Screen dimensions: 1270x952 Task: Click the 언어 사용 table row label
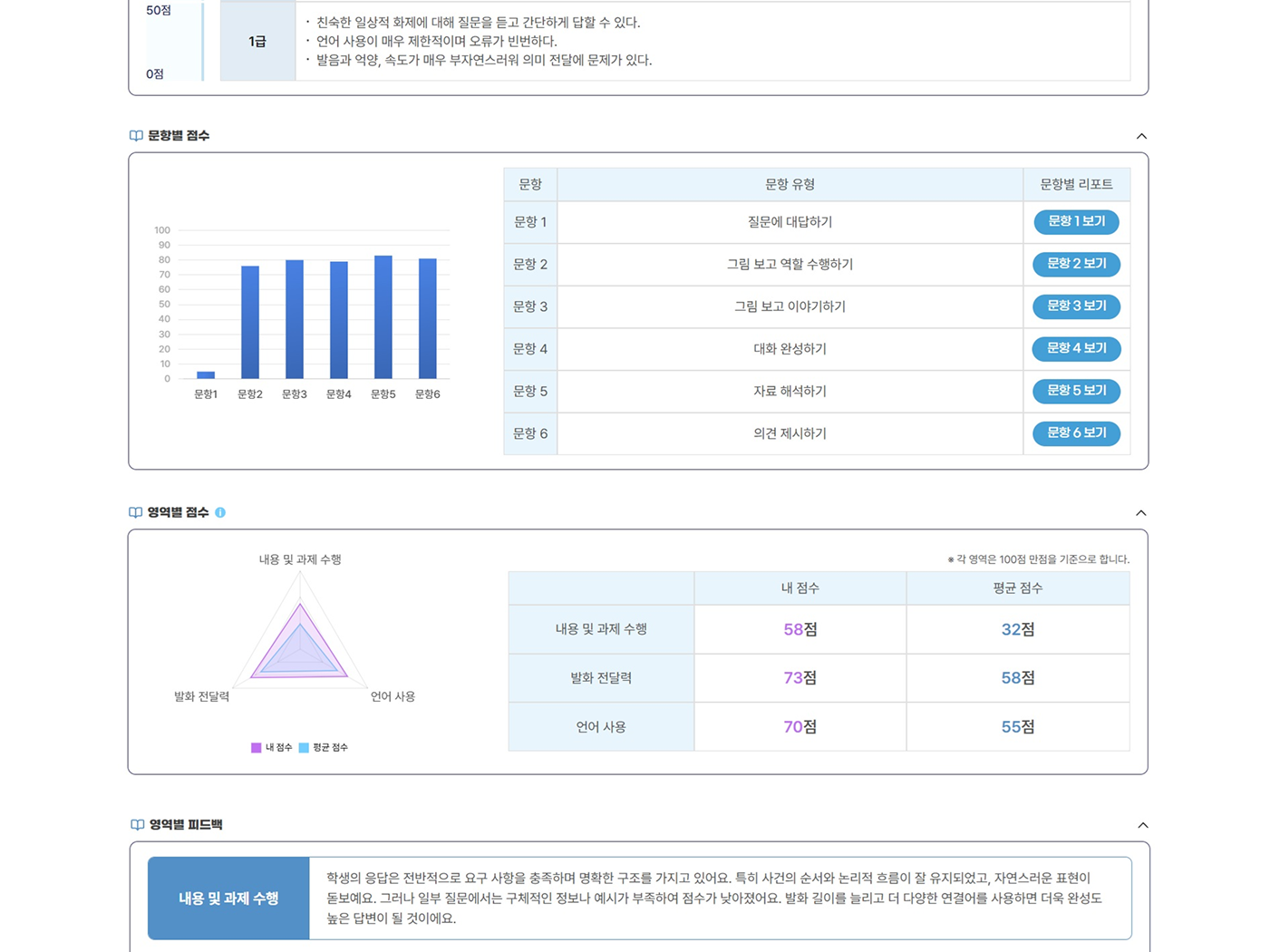(x=601, y=727)
